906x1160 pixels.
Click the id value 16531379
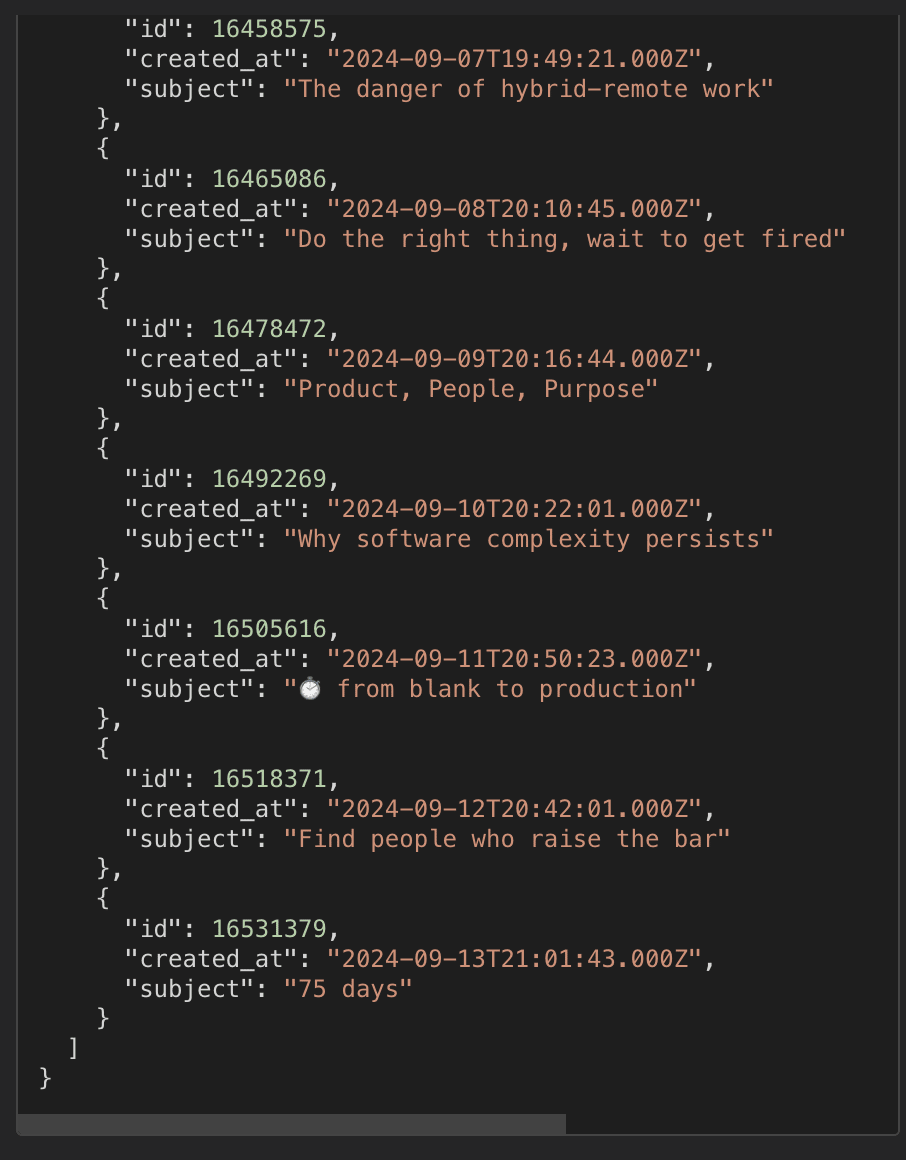269,928
